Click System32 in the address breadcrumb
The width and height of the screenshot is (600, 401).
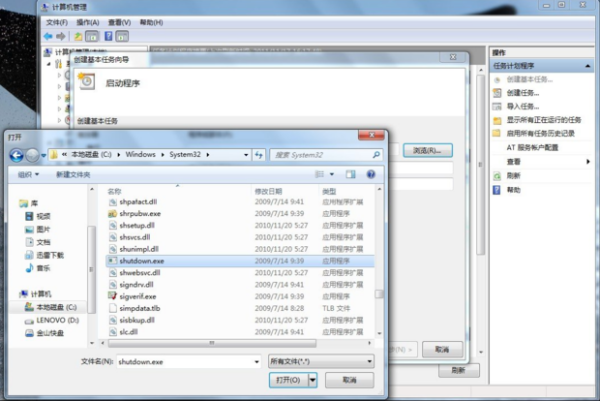coord(185,155)
